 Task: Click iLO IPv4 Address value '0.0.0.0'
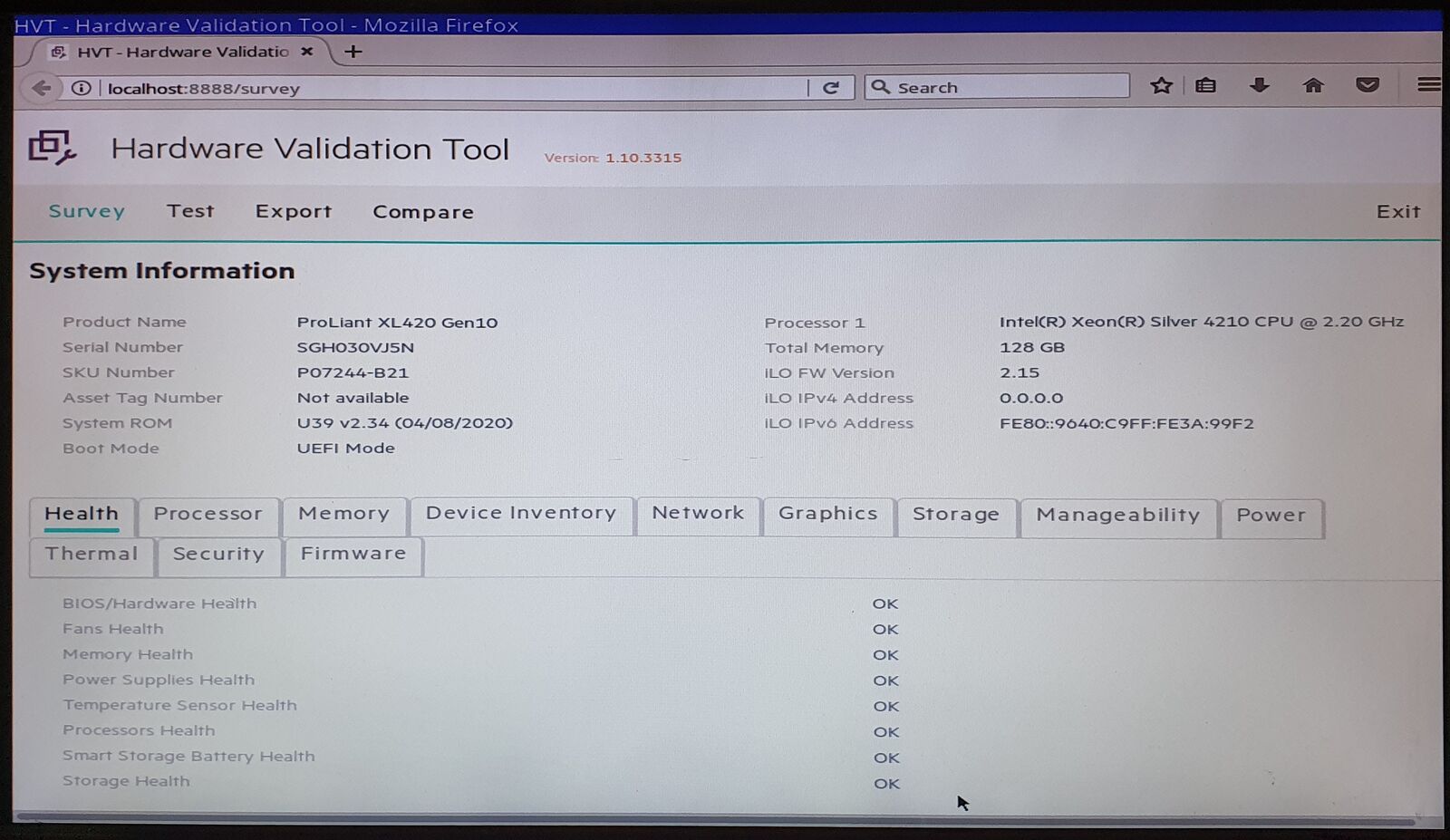[1031, 398]
